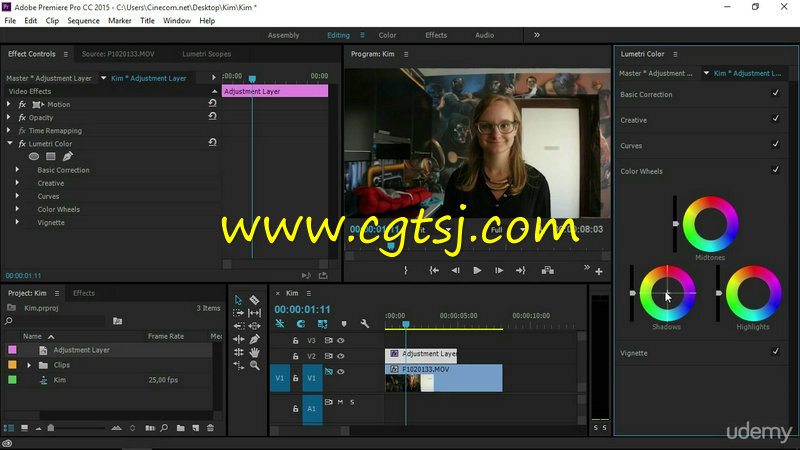800x450 pixels.
Task: Step back one frame
Action: click(456, 270)
